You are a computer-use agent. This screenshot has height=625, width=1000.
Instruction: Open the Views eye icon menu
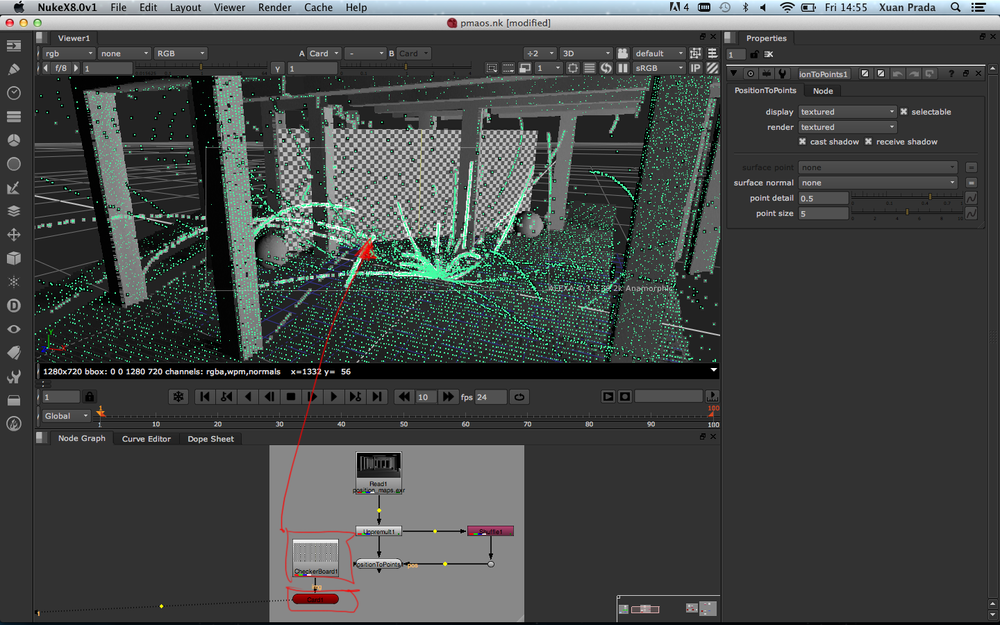coord(14,329)
